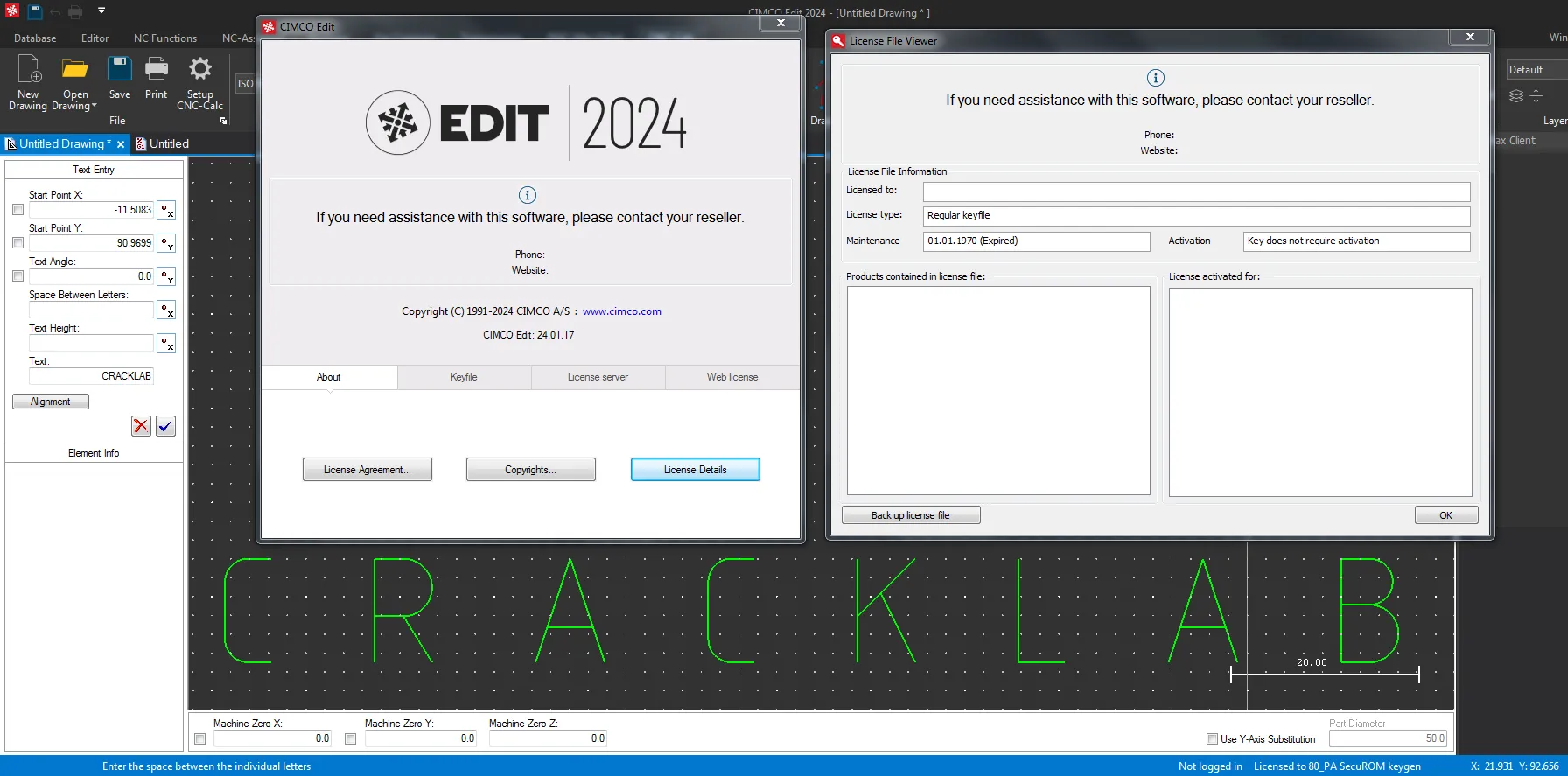Click the quick access Undo arrow
Image resolution: width=1568 pixels, height=776 pixels.
tap(56, 11)
